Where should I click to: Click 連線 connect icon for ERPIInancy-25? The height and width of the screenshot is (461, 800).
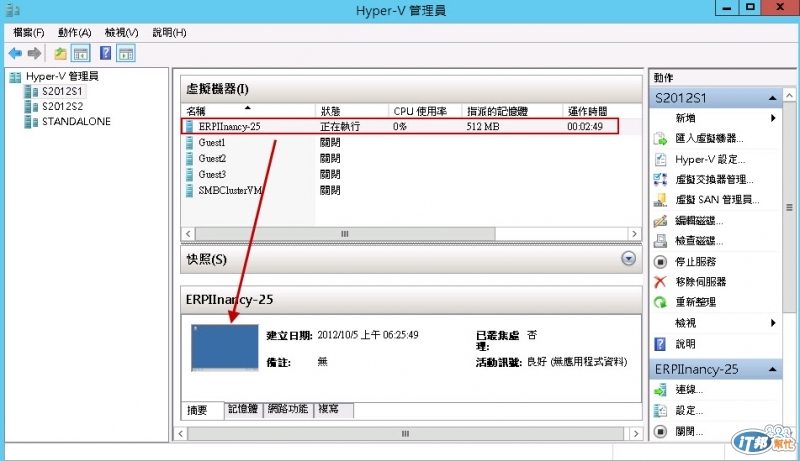[x=660, y=390]
